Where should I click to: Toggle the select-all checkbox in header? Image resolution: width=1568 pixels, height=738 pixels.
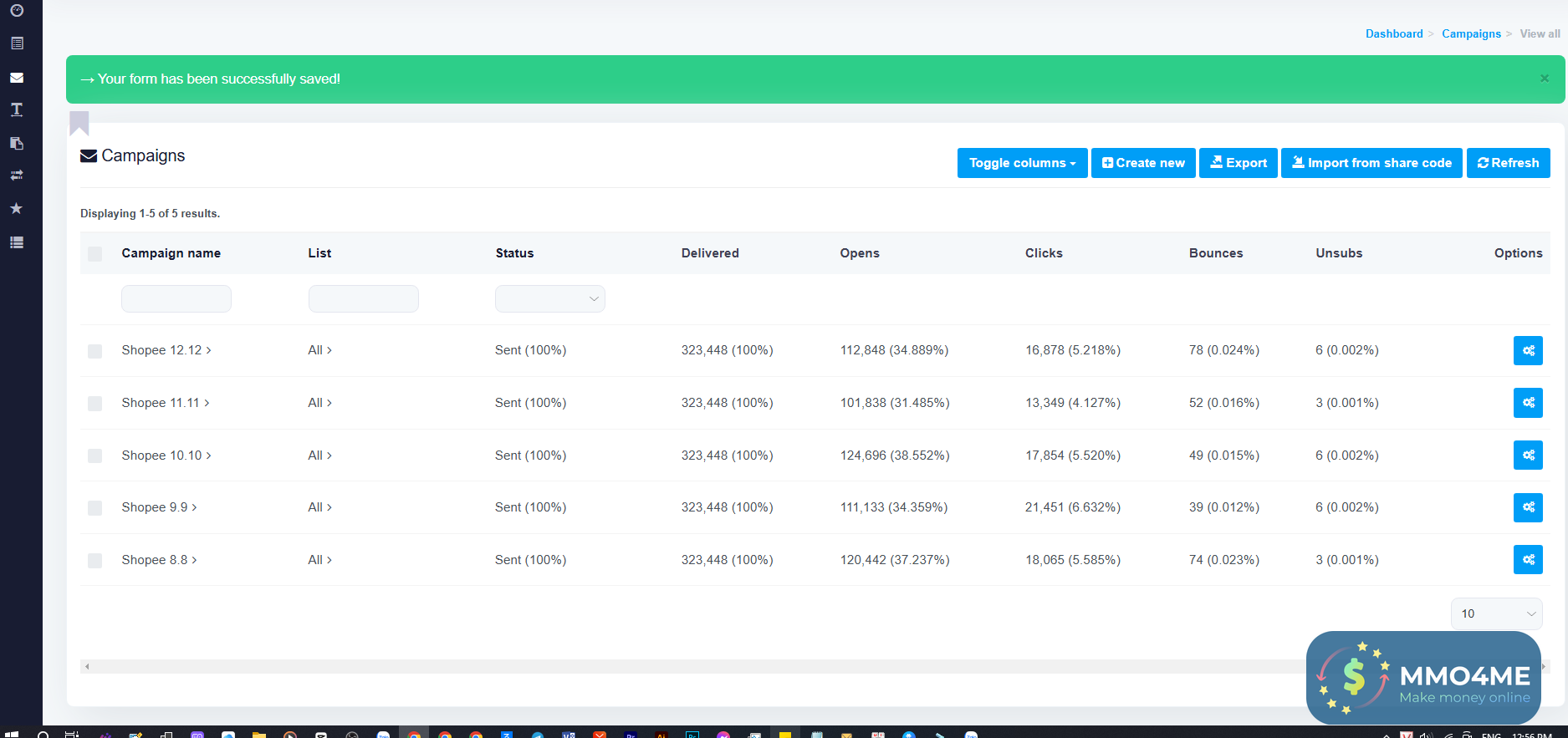click(95, 254)
